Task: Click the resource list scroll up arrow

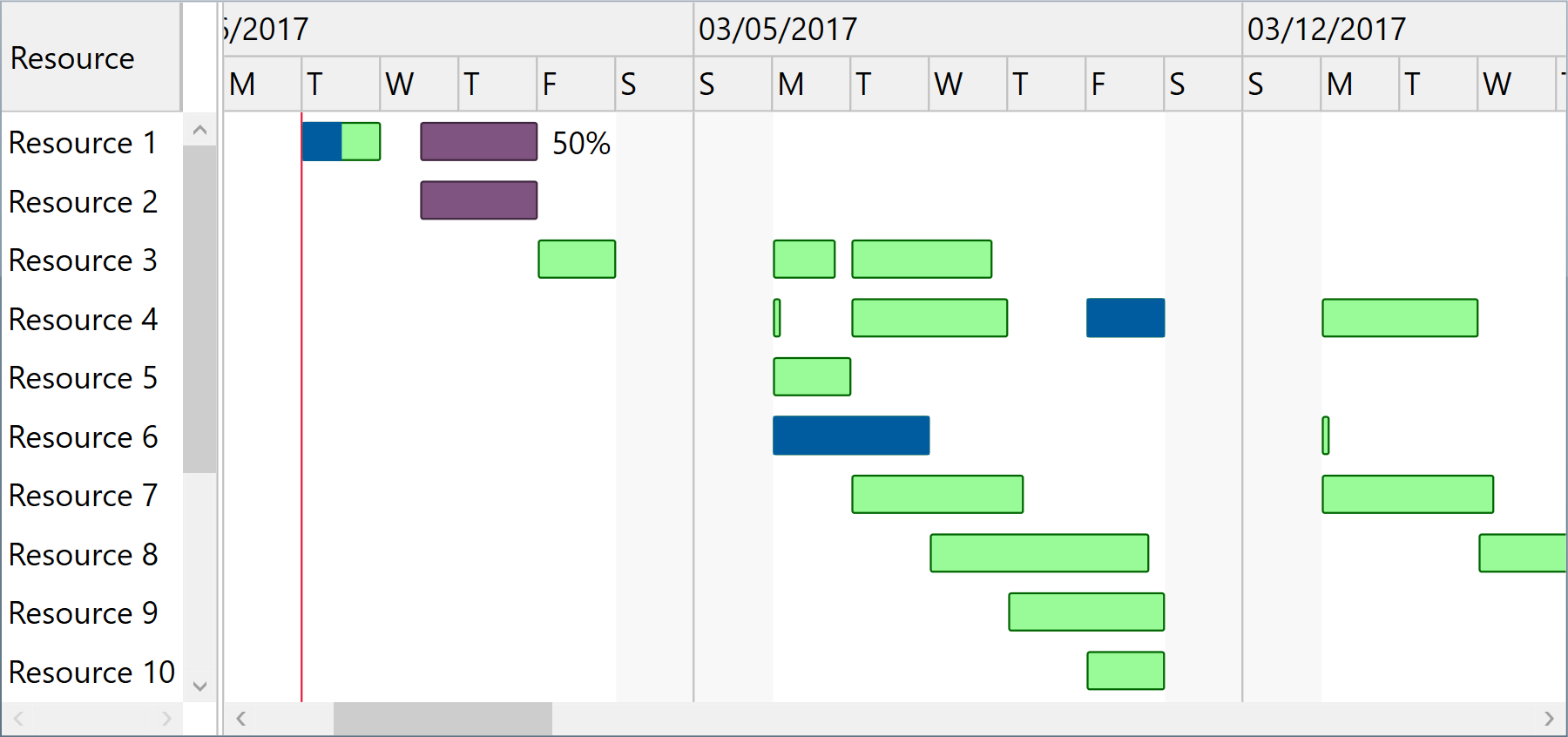Action: coord(199,131)
